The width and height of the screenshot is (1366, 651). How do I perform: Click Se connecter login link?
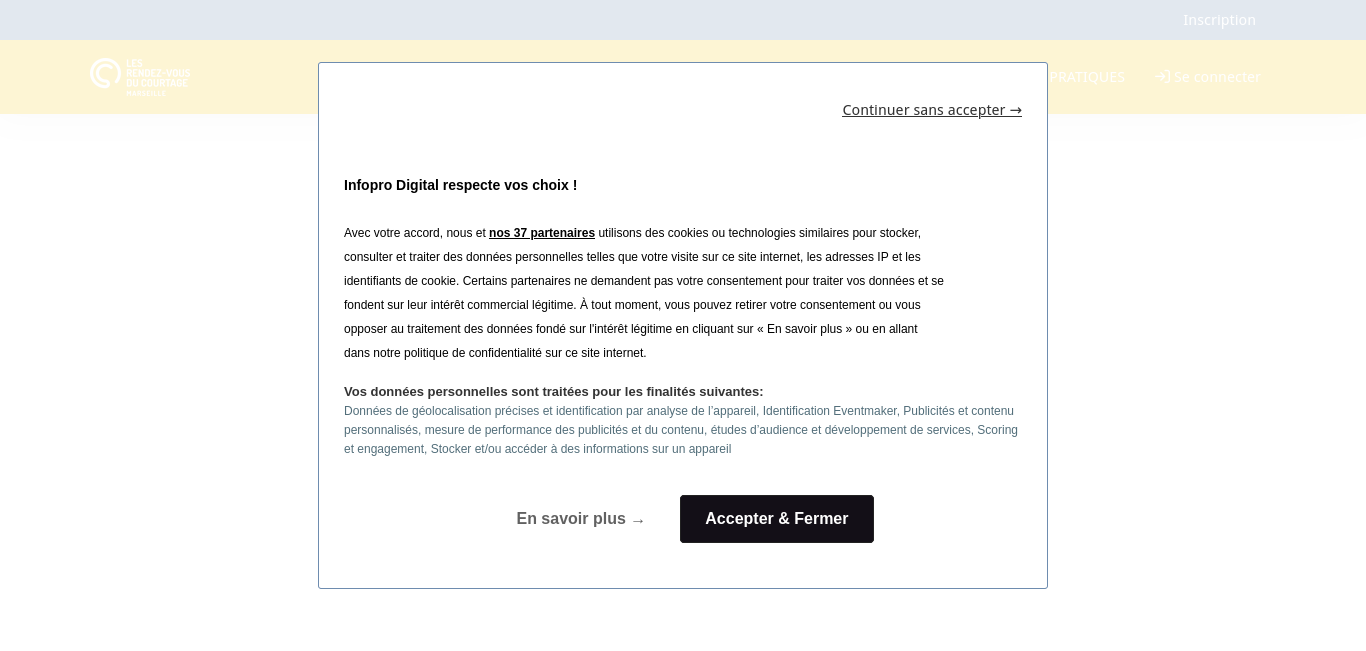point(1208,77)
